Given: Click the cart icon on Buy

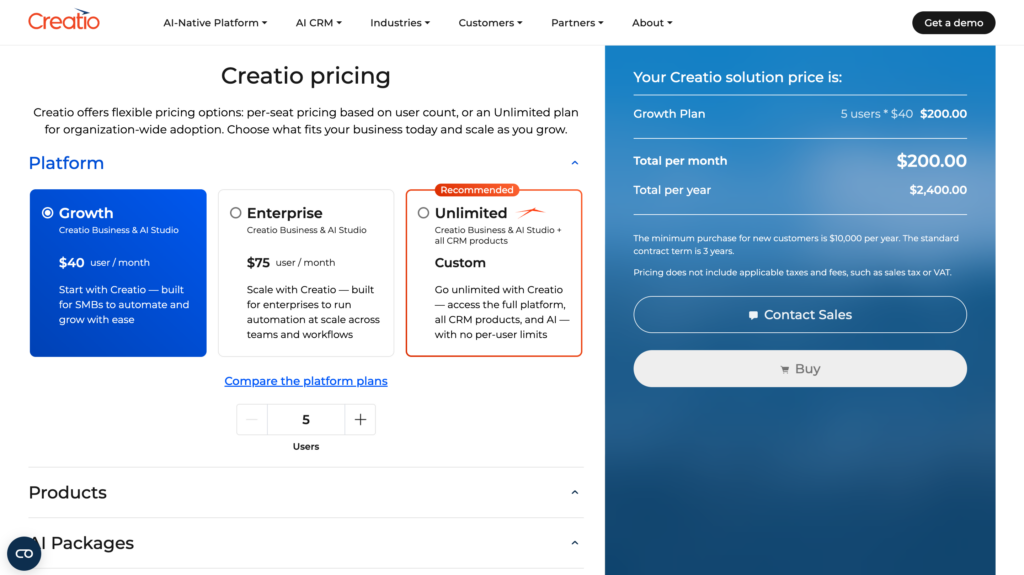Looking at the screenshot, I should (x=784, y=370).
